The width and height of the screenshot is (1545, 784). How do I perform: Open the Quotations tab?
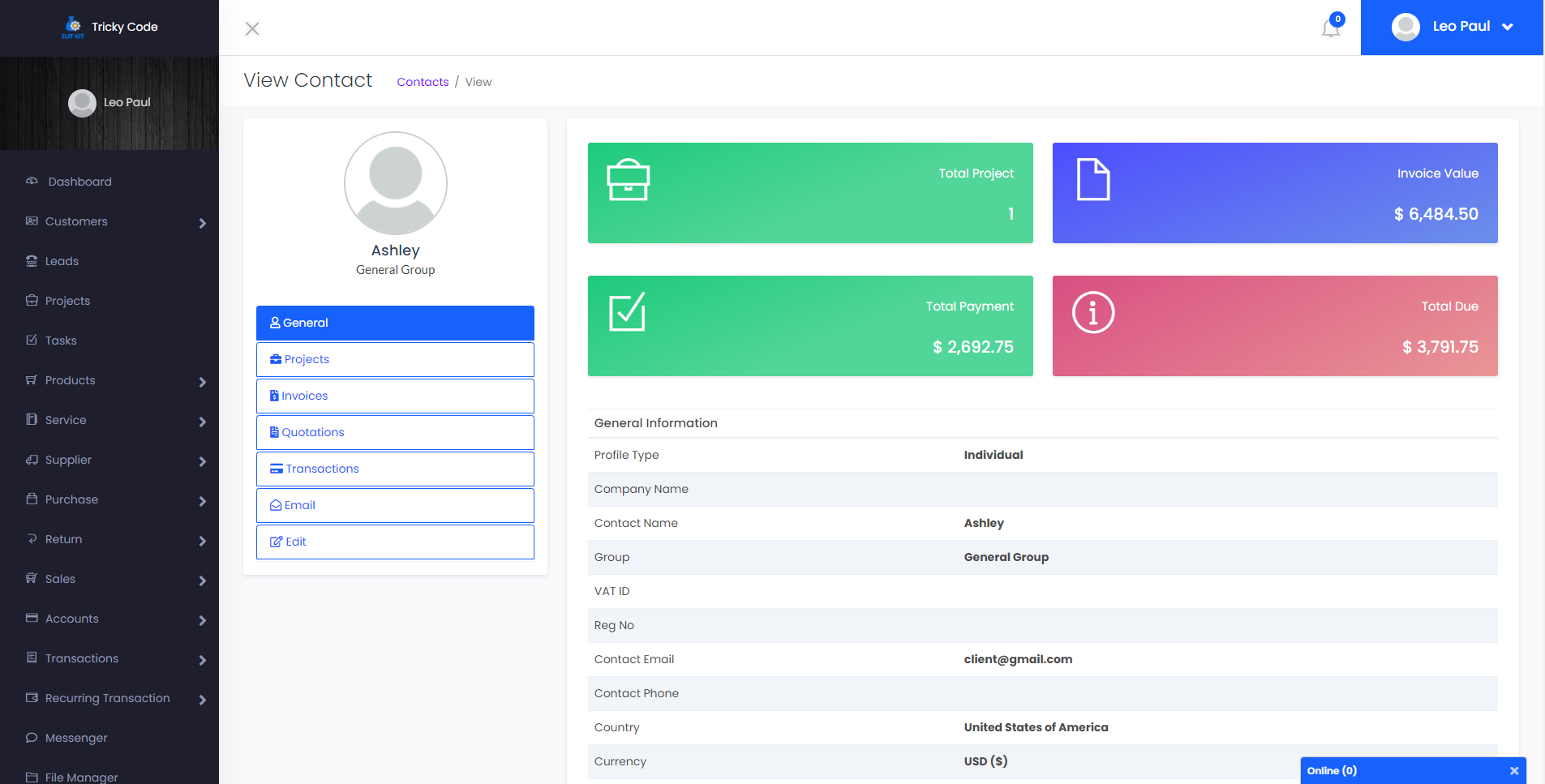pos(395,432)
